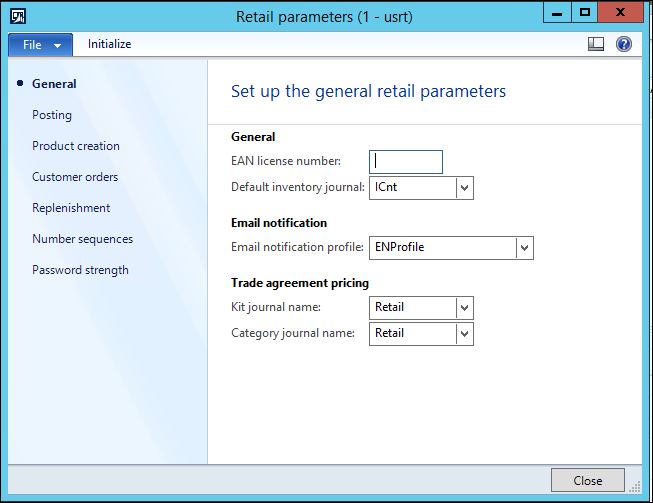Click the EAN license number field
653x503 pixels.
[406, 161]
